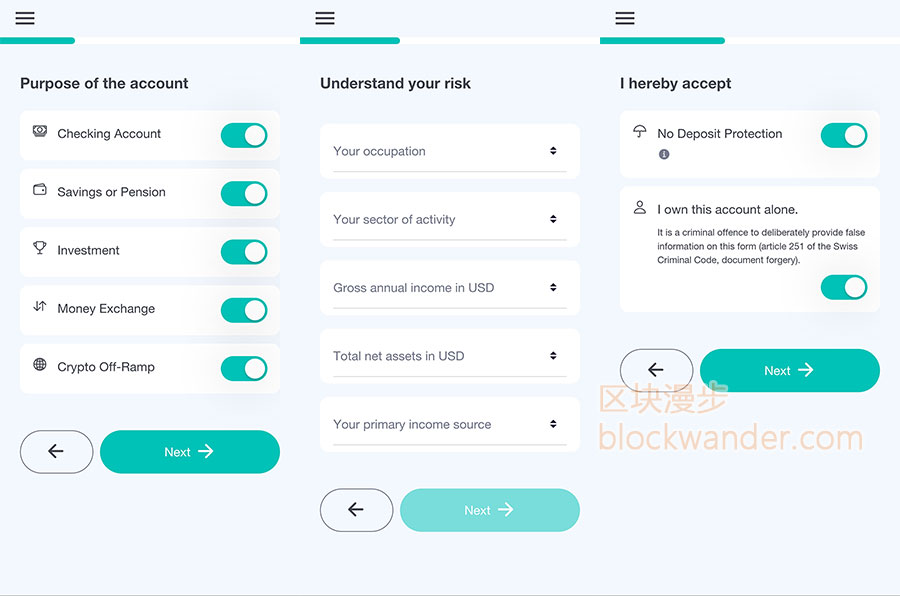Click the progress bar above Understand your risk
The width and height of the screenshot is (900, 596).
pos(449,41)
